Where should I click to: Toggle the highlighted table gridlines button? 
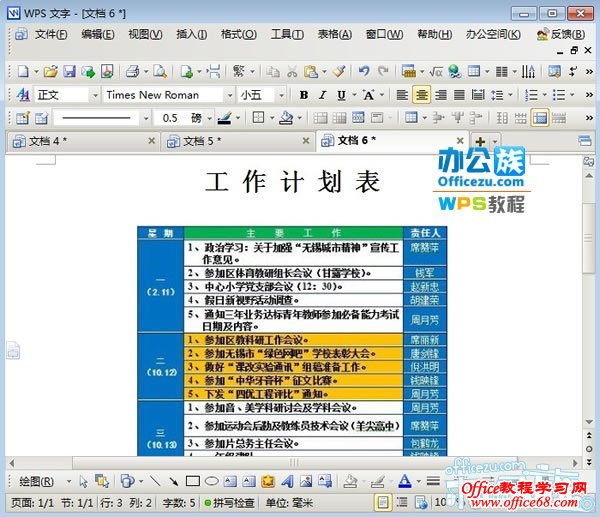[x=540, y=118]
